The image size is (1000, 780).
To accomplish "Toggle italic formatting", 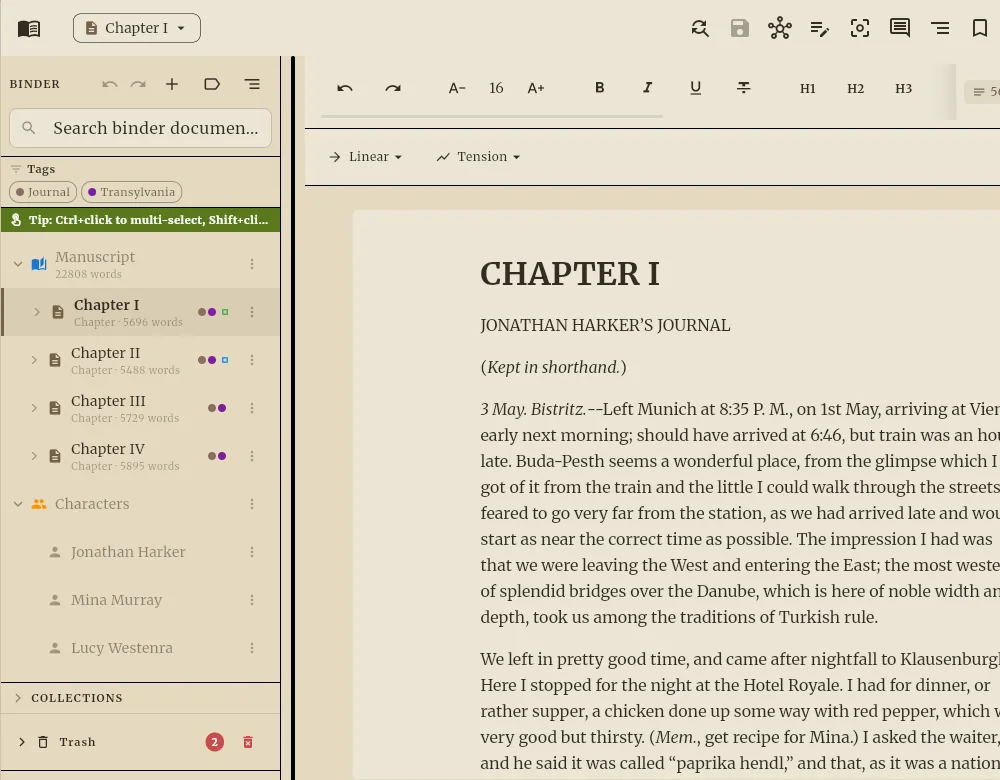I will 647,88.
